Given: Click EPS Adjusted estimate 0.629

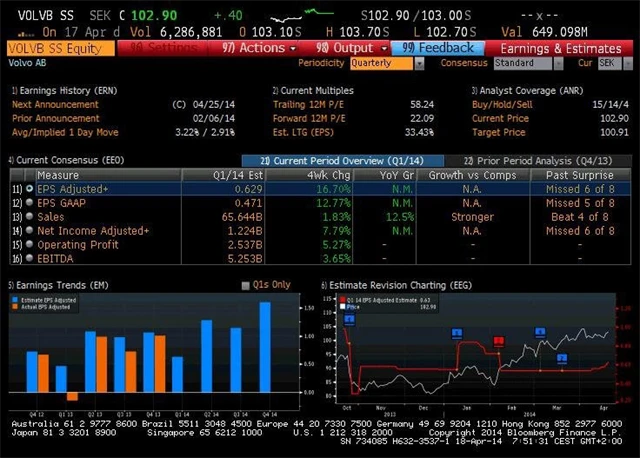Looking at the screenshot, I should pos(249,189).
